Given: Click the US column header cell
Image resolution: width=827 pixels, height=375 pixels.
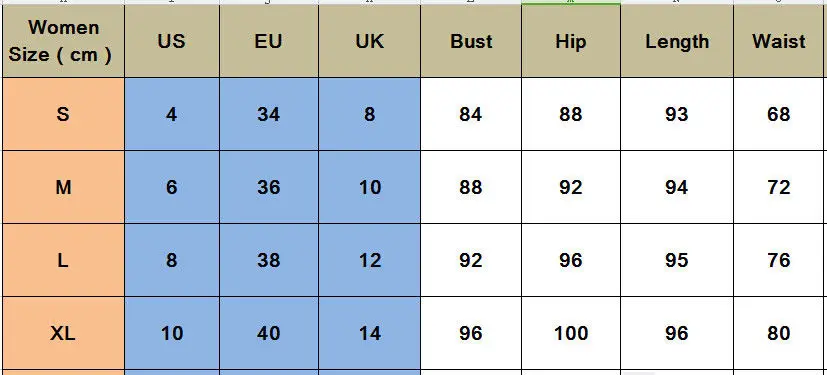Looking at the screenshot, I should [172, 41].
